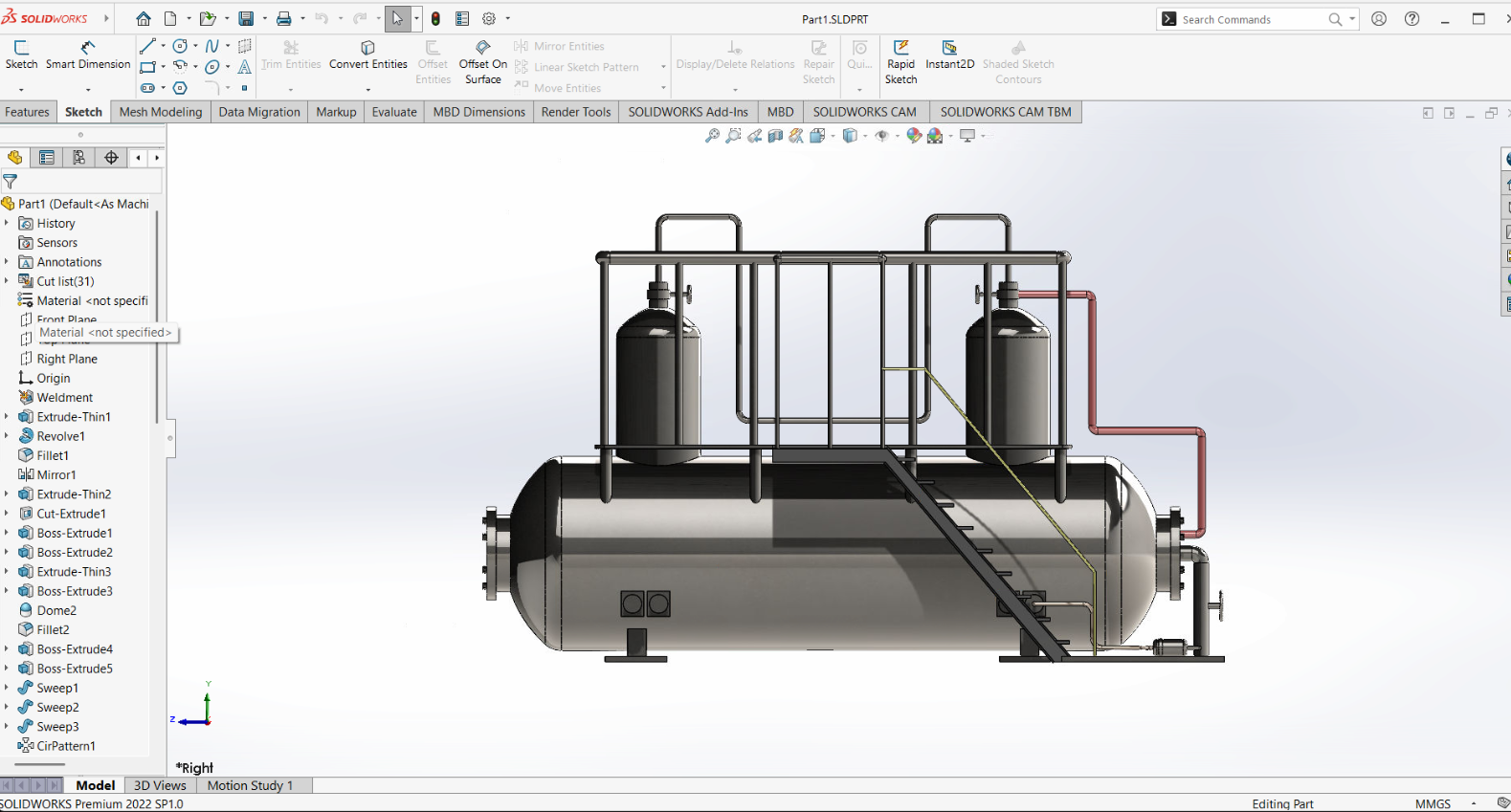1511x812 pixels.
Task: Click the Zoom to Area icon
Action: [733, 136]
